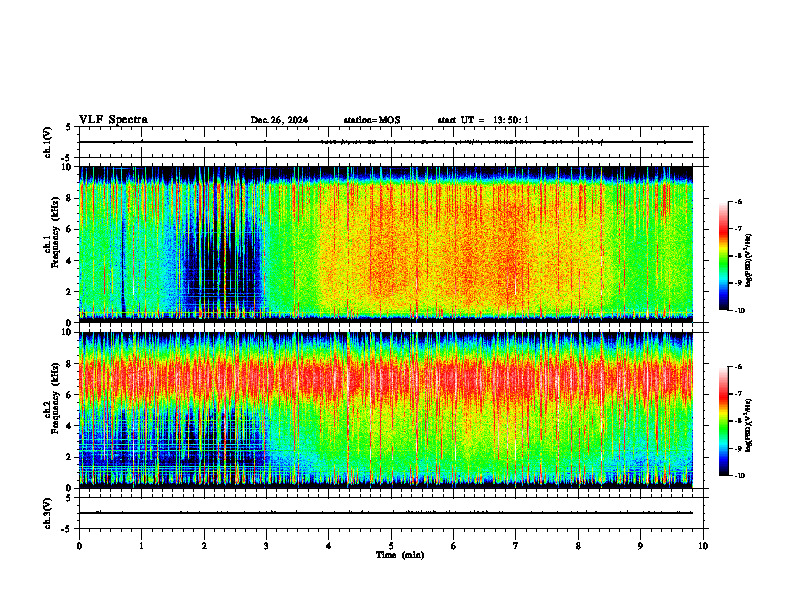Click time axis tick label "8"
Viewport: 792px width, 612px height.
pyautogui.click(x=578, y=546)
